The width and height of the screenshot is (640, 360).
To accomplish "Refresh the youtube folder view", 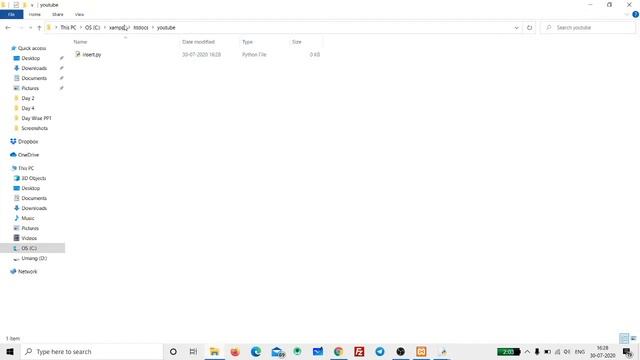I will [x=529, y=28].
